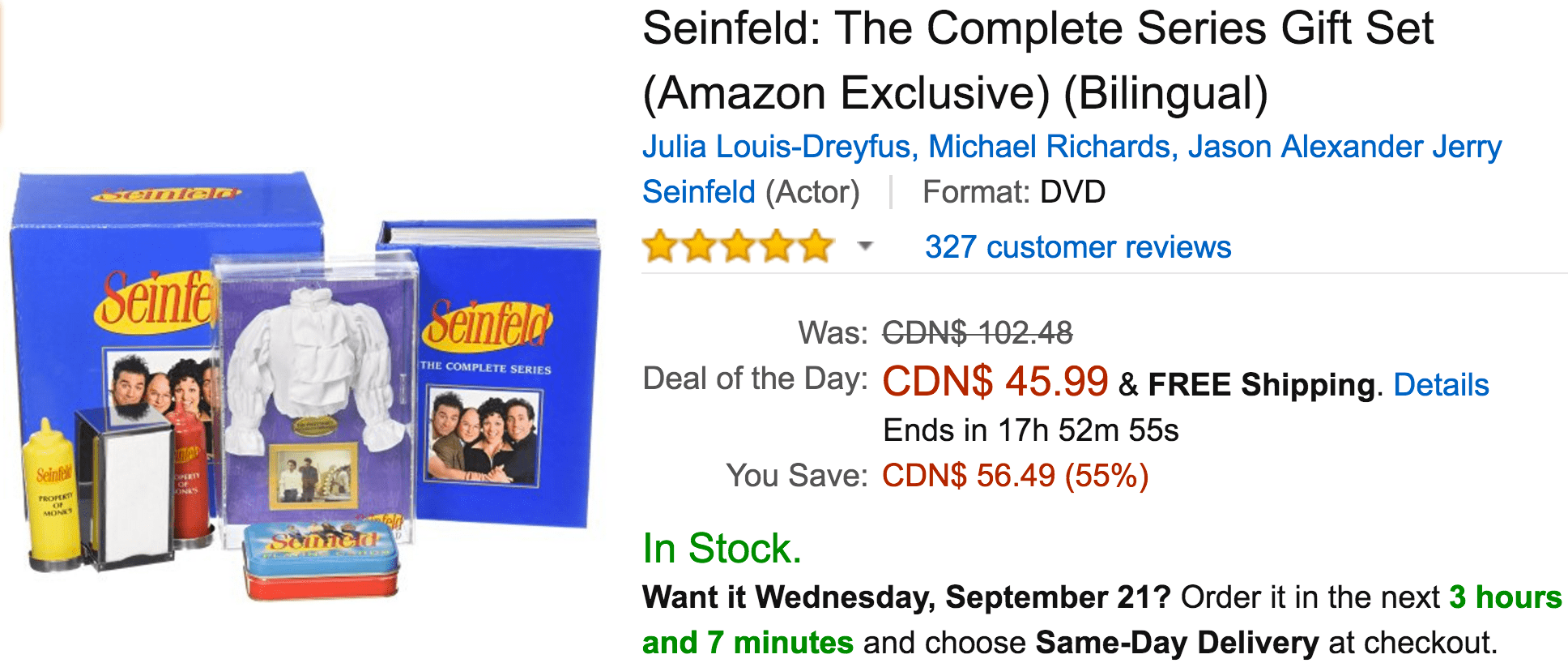1568x663 pixels.
Task: Click the shipping Details link
Action: (x=1441, y=384)
